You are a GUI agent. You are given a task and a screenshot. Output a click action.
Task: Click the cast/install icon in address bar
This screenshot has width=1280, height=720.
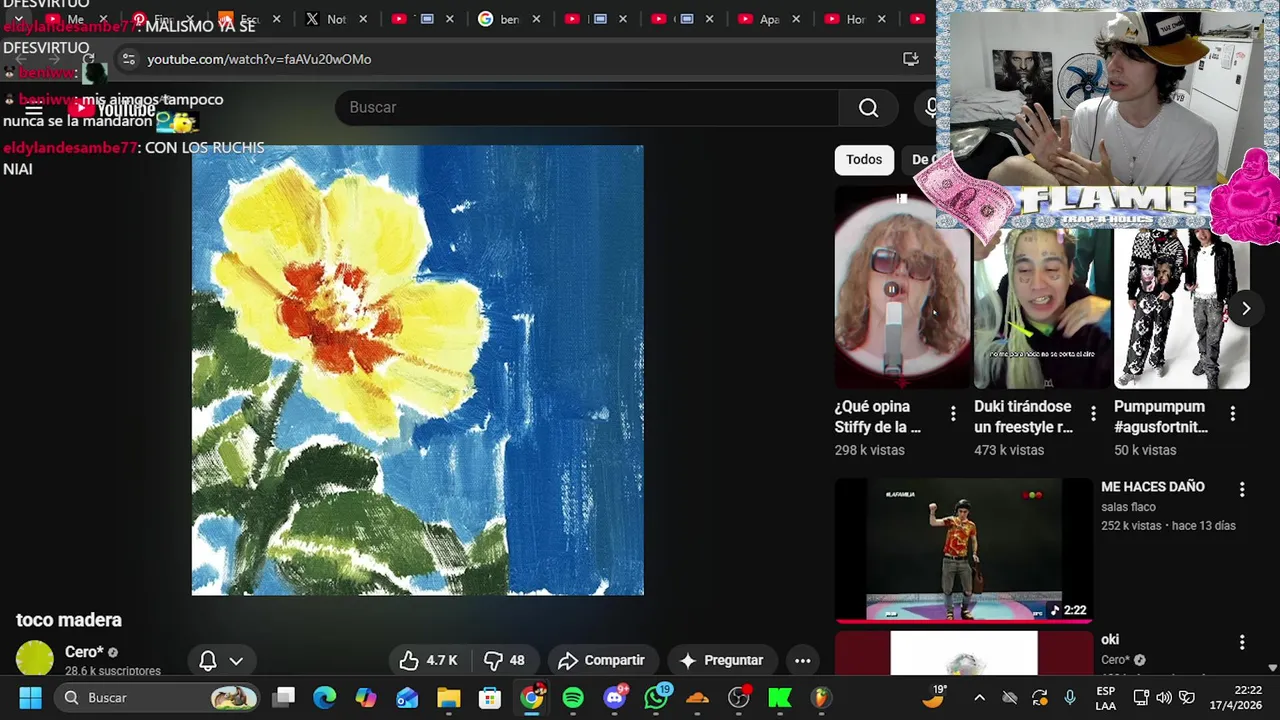[910, 59]
